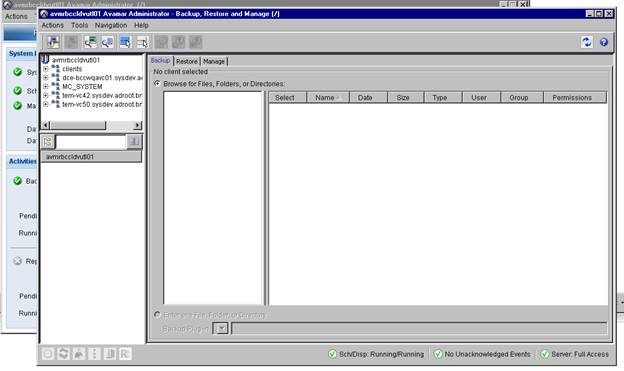This screenshot has height=371, width=624.
Task: Click the first grayed icon in right toolbar group
Action: (161, 42)
